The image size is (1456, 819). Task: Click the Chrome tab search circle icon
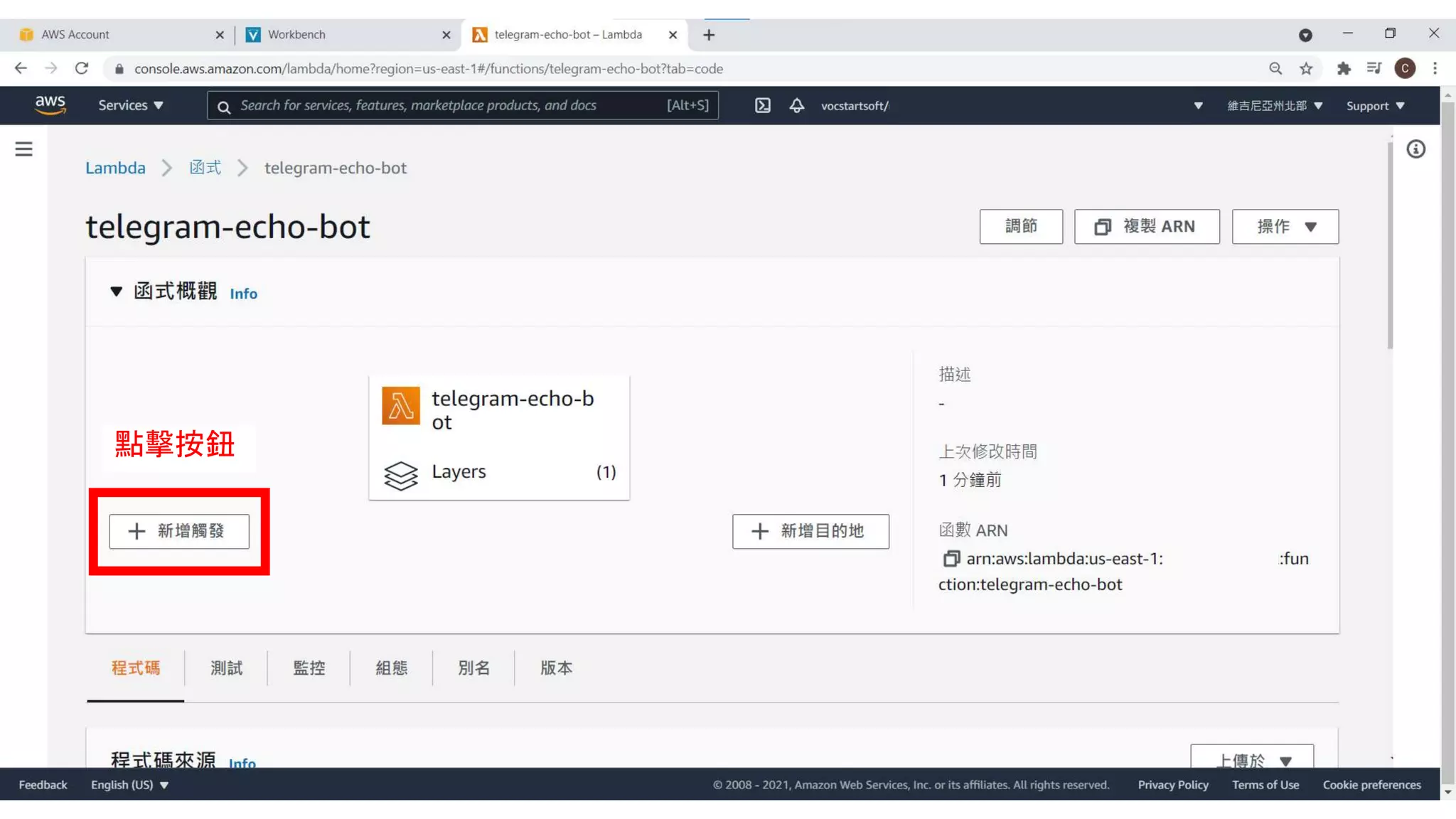[1305, 35]
